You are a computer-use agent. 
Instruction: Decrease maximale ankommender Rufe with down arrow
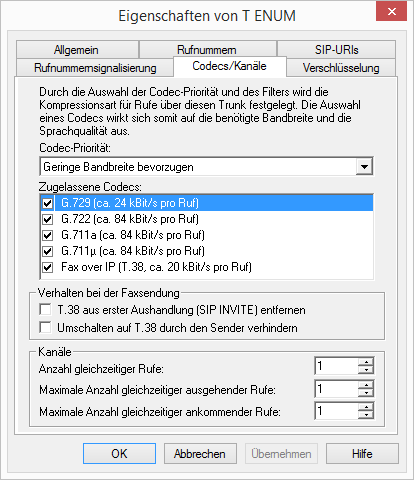(366, 414)
